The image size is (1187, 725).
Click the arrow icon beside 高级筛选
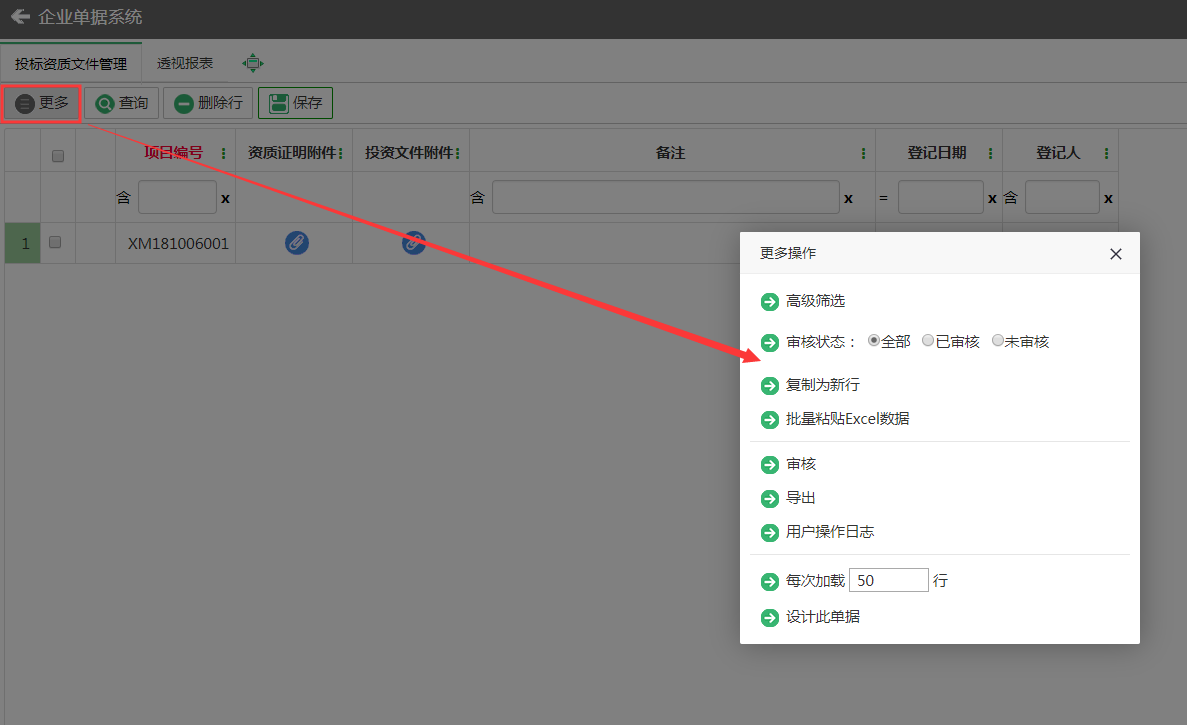tap(770, 302)
